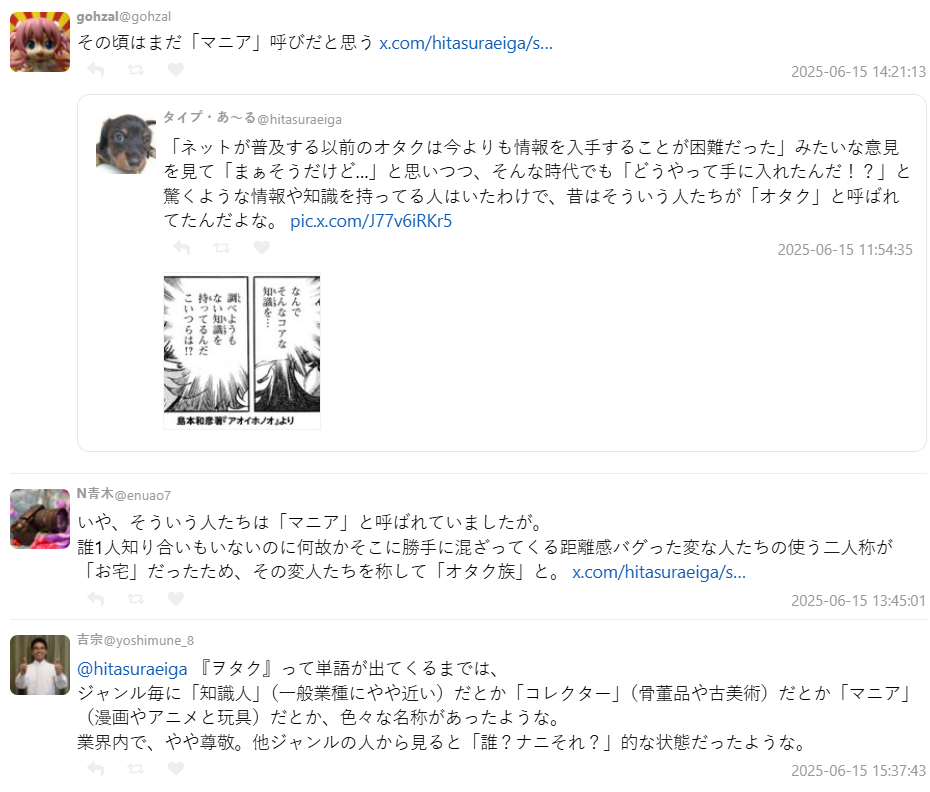930x792 pixels.
Task: Open the puppy avatar of タイプ・あ〜る
Action: (126, 144)
